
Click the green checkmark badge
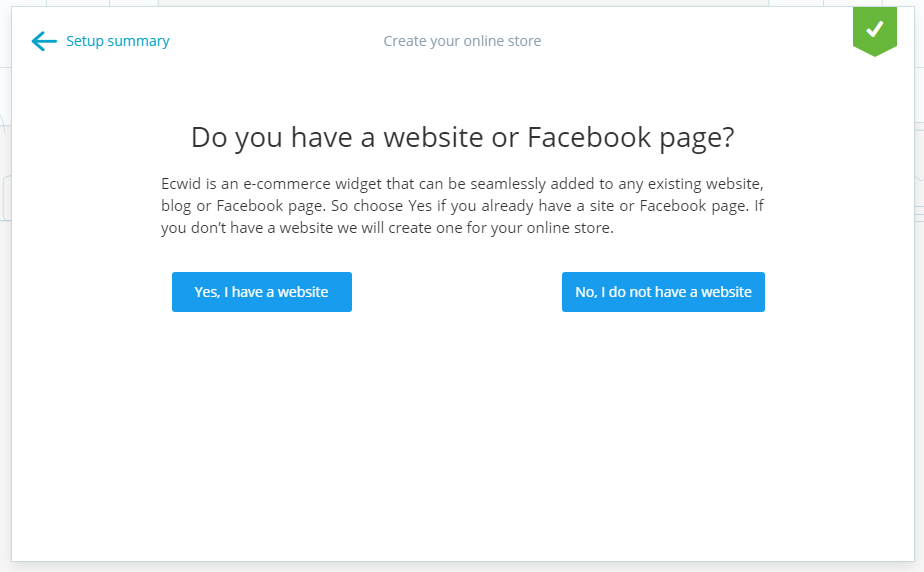[874, 29]
